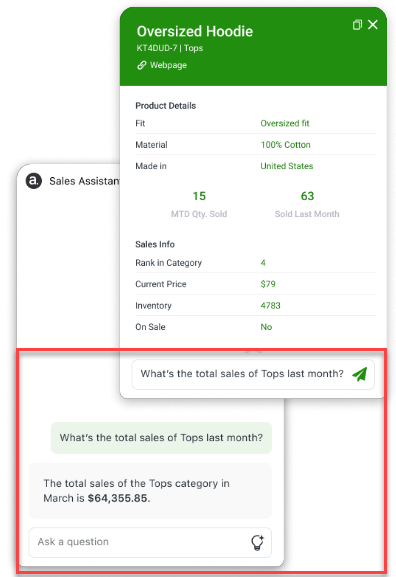Click the total sales of Tops text field
This screenshot has width=396, height=577.
point(253,374)
